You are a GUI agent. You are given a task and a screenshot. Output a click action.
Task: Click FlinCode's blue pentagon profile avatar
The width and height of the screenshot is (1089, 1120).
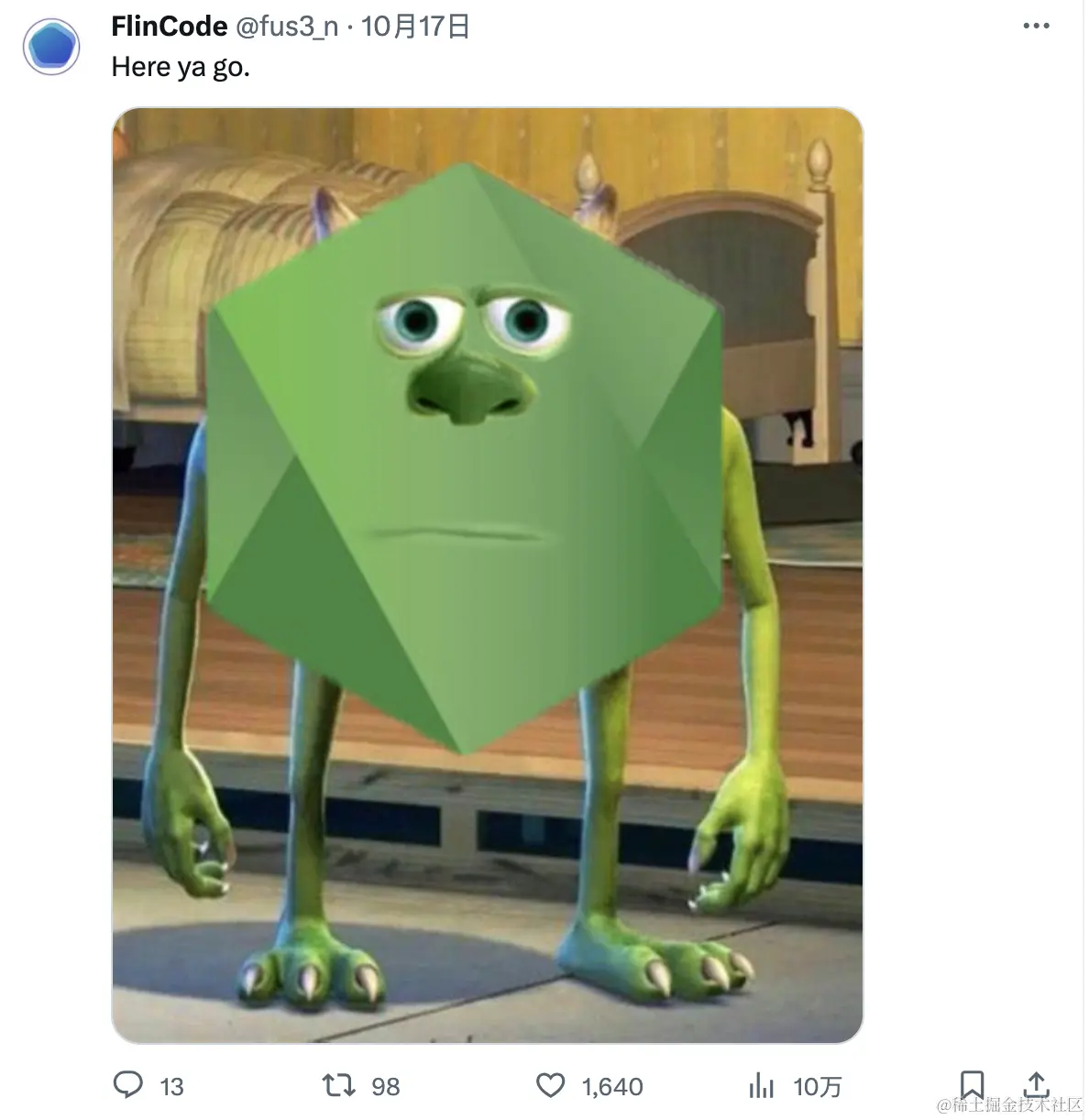(x=51, y=46)
